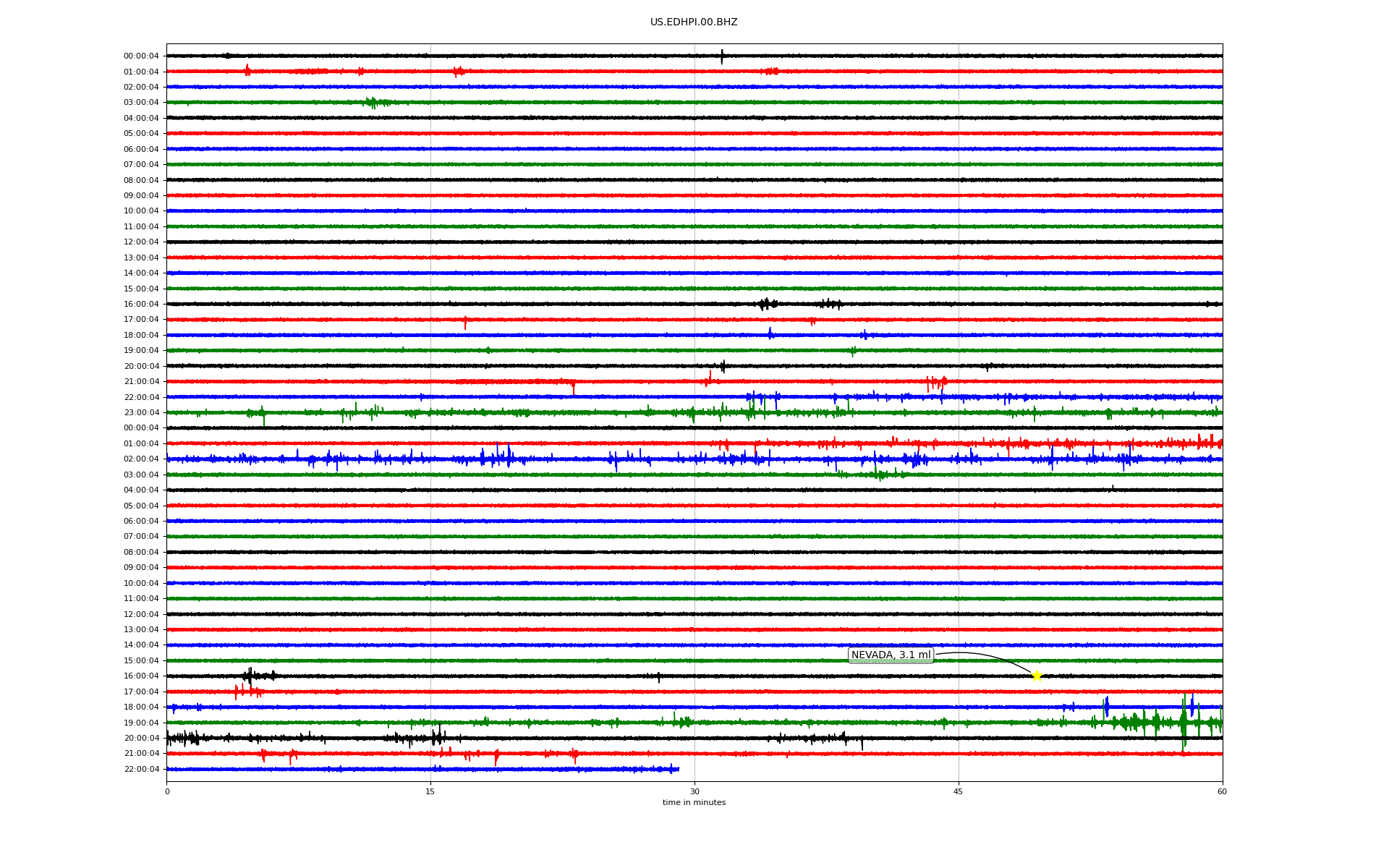Click the 30 tick label on x-axis
Image resolution: width=1389 pixels, height=868 pixels.
pos(694,792)
